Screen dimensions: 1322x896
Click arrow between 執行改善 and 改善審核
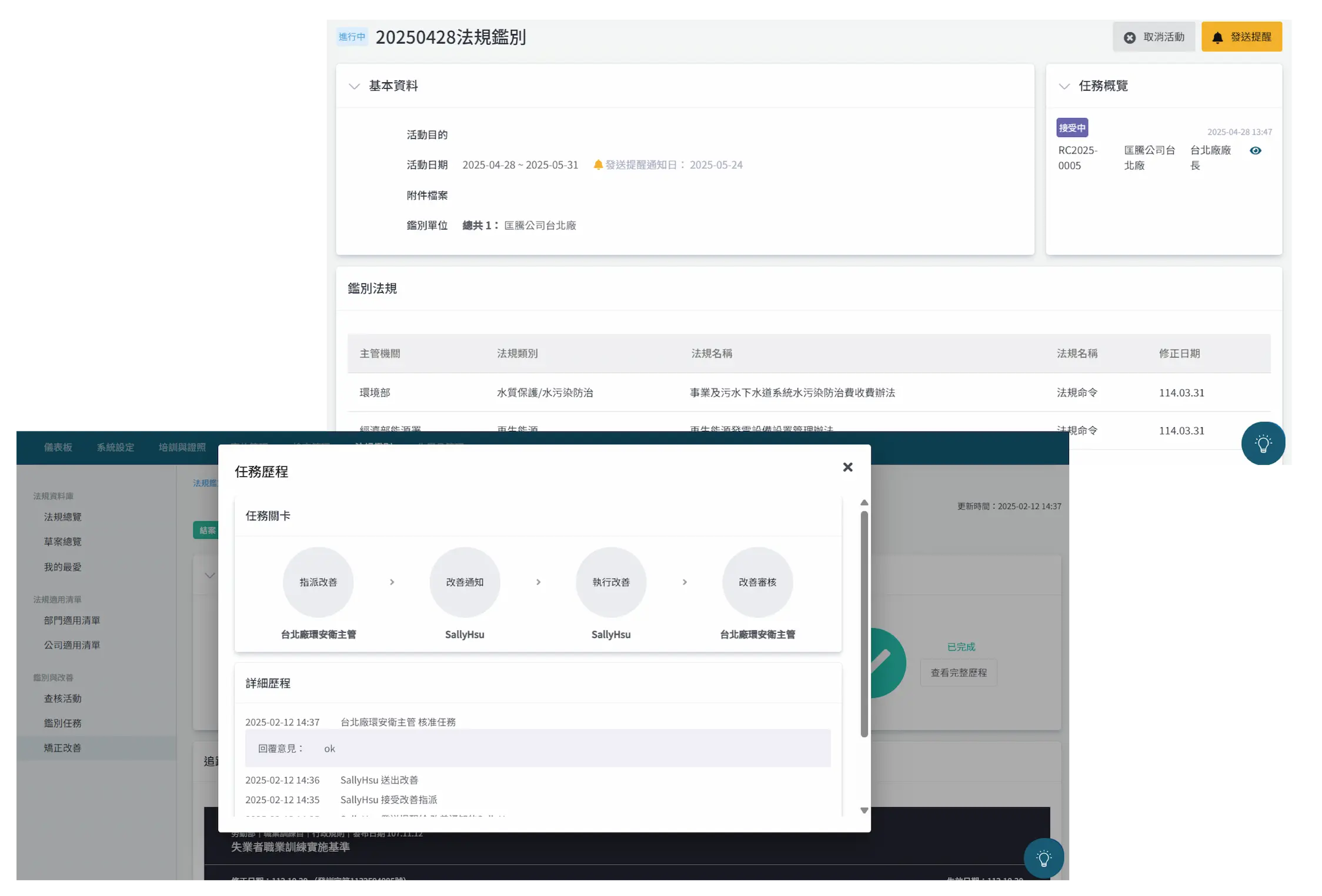click(x=685, y=582)
